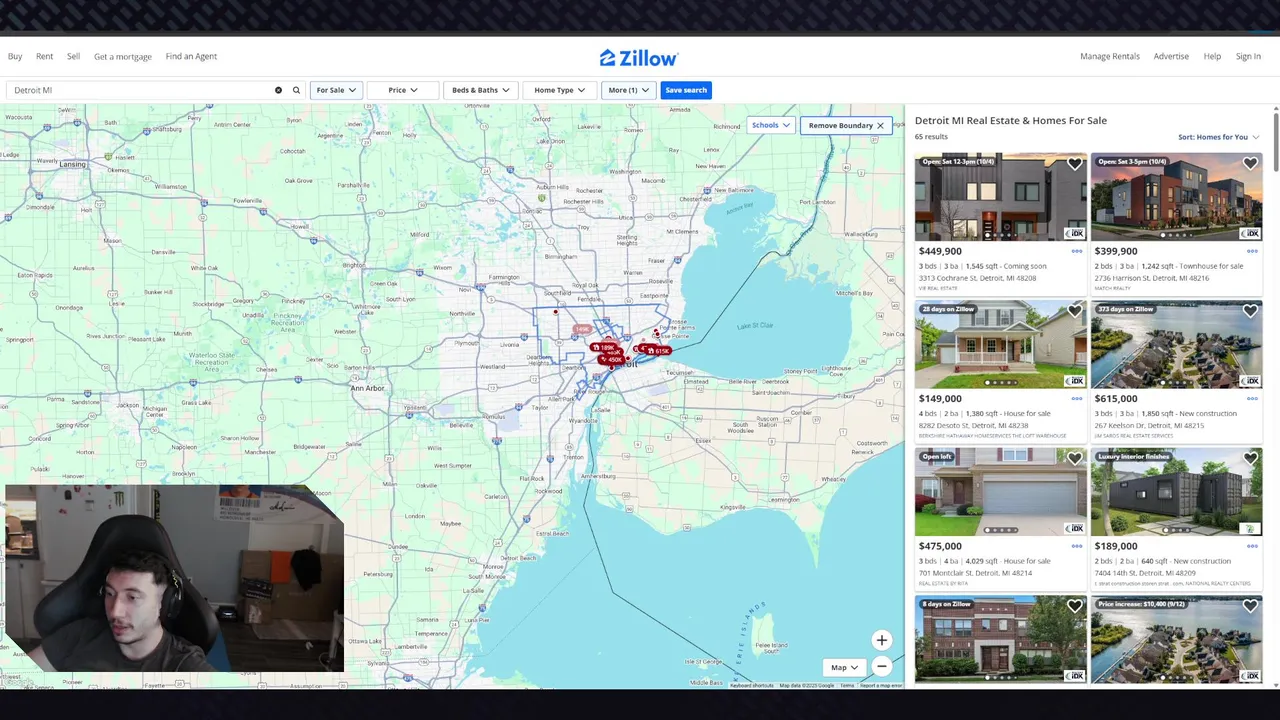Image resolution: width=1280 pixels, height=720 pixels.
Task: Open more options for $615,000 listing
Action: [x=1252, y=398]
